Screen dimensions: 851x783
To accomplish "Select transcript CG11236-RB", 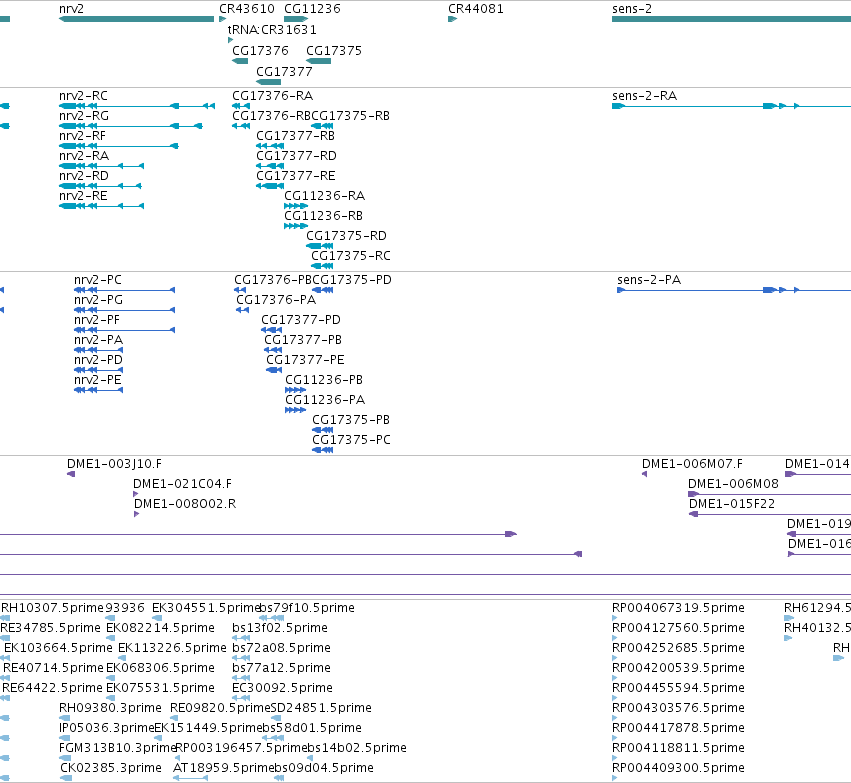I will [323, 216].
